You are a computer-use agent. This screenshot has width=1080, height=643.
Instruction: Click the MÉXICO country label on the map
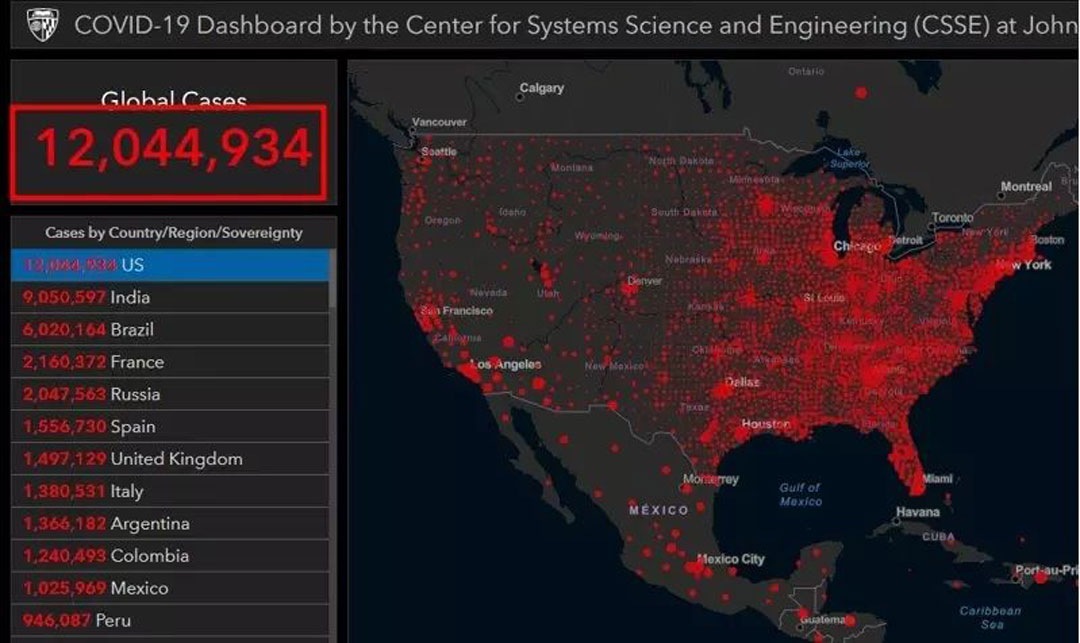[x=658, y=510]
